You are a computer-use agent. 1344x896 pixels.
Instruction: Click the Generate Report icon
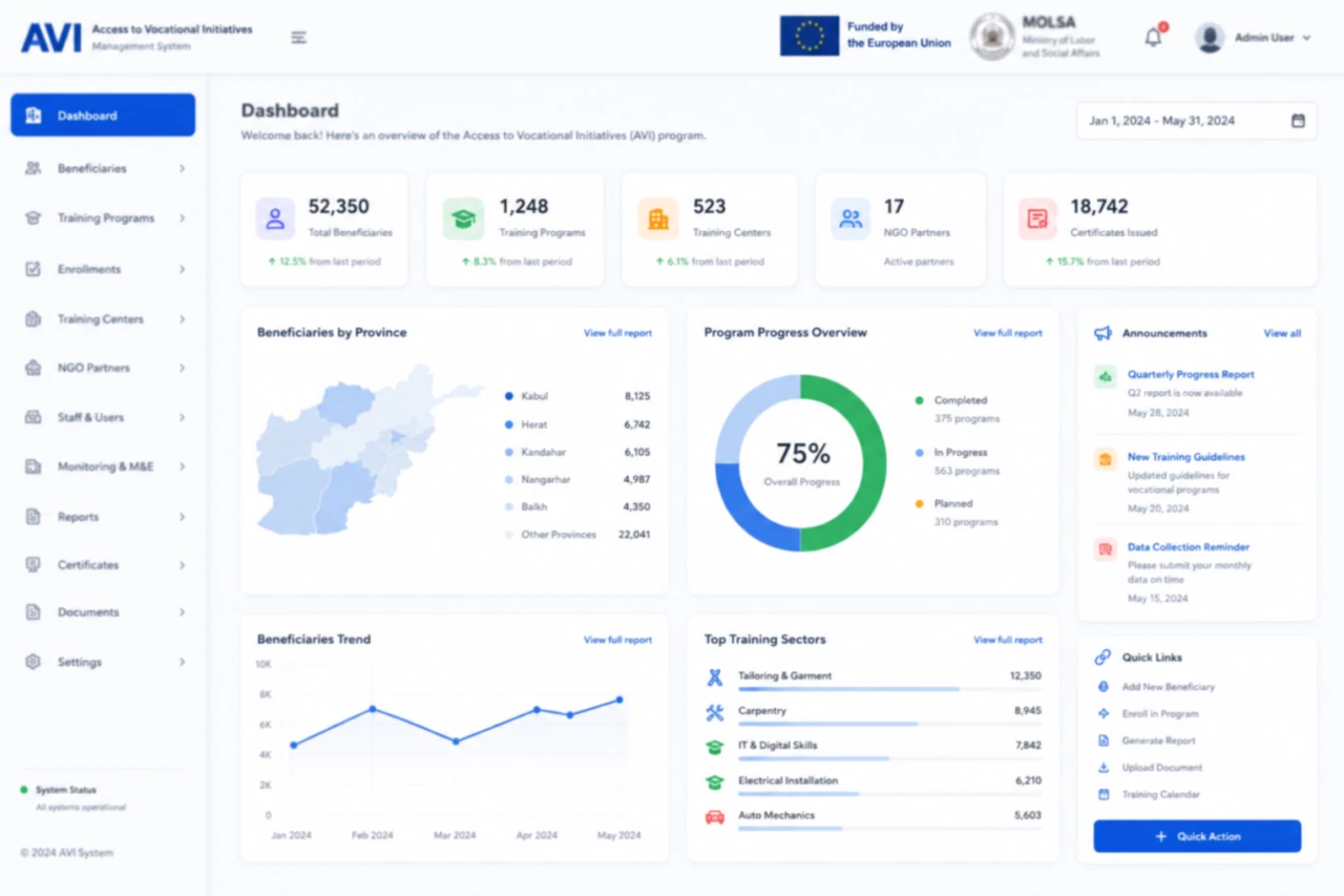point(1103,741)
